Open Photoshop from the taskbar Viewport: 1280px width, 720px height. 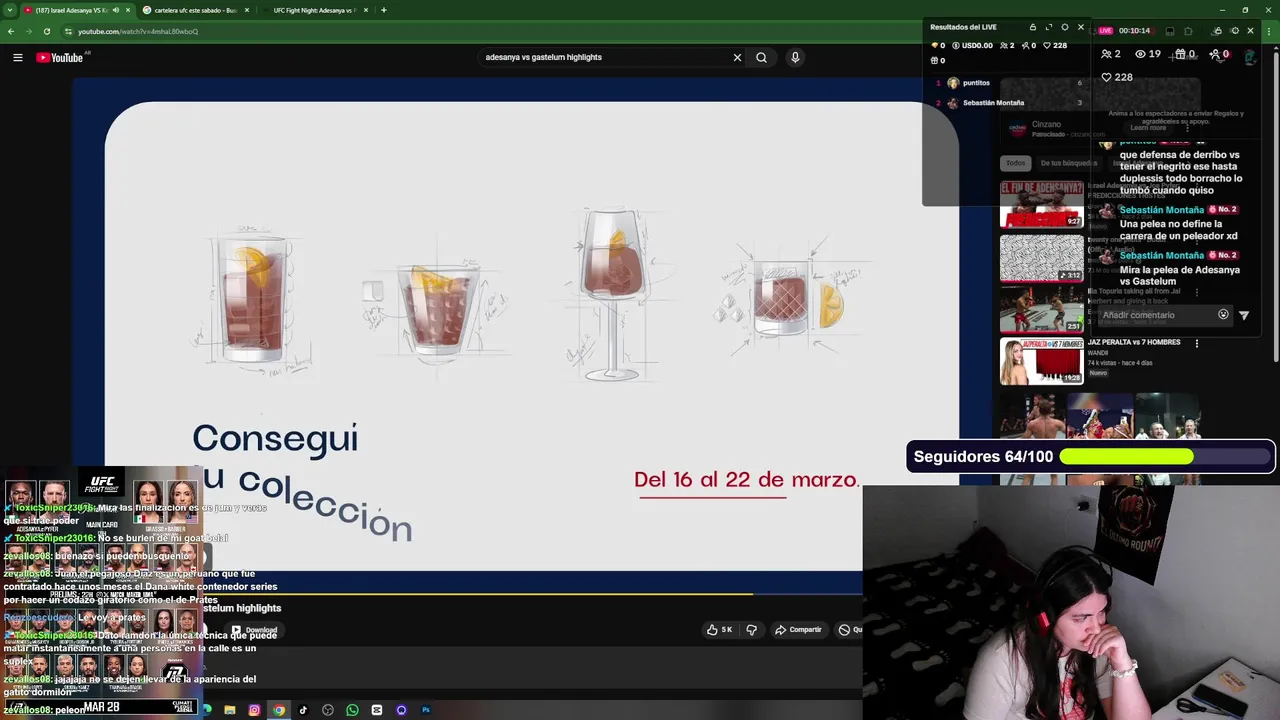click(426, 710)
